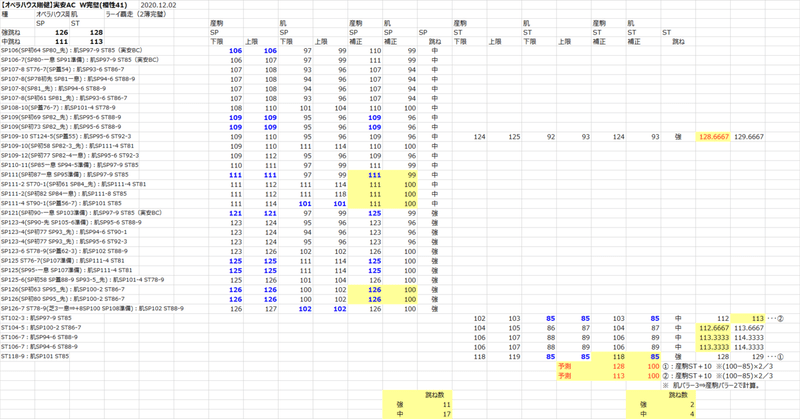Click 強 count 2 in ST 跳ね数
This screenshot has height=419, width=800.
[691, 405]
